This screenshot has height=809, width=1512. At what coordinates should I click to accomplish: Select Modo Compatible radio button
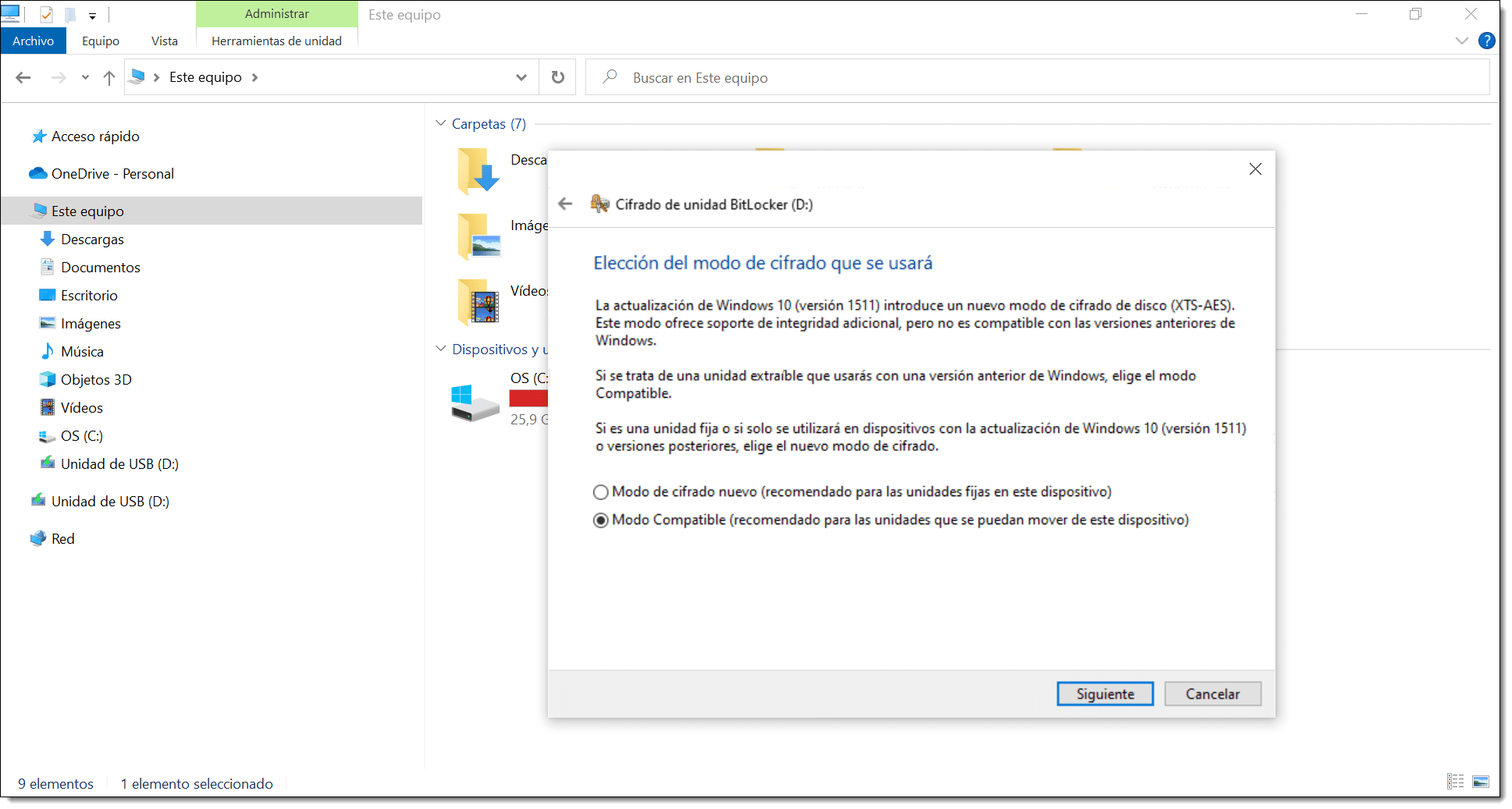pos(600,520)
